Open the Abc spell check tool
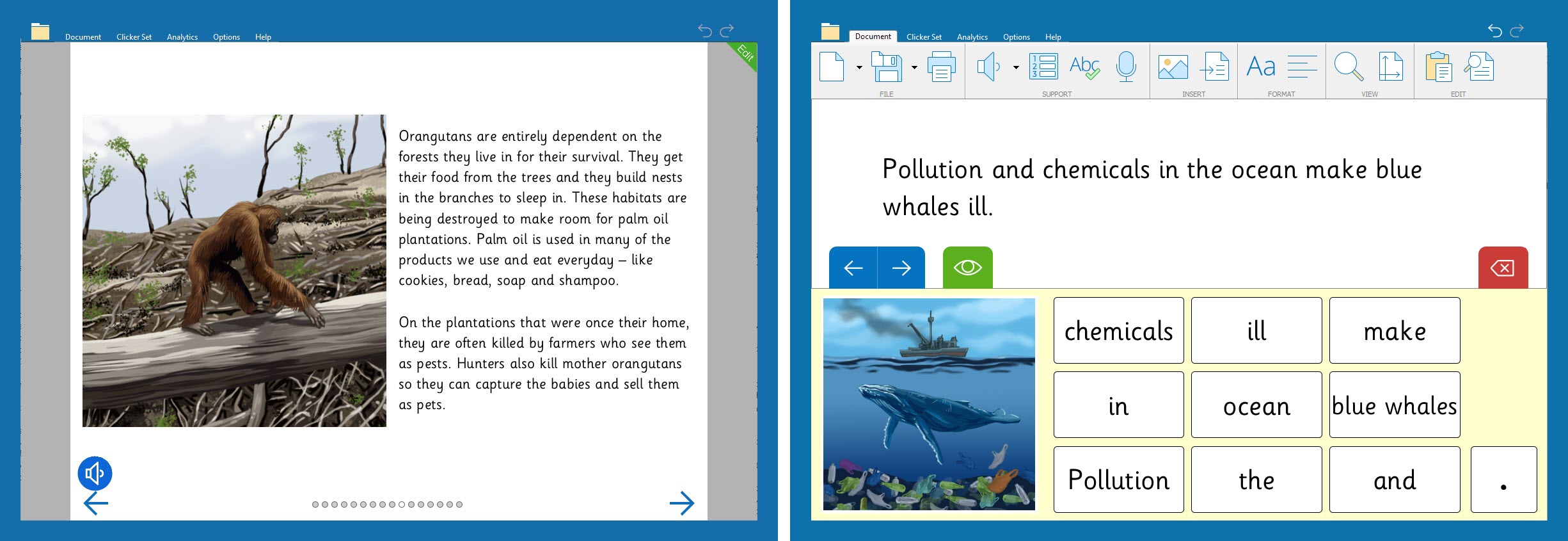Screen dimensions: 1568x541 pyautogui.click(x=1084, y=67)
